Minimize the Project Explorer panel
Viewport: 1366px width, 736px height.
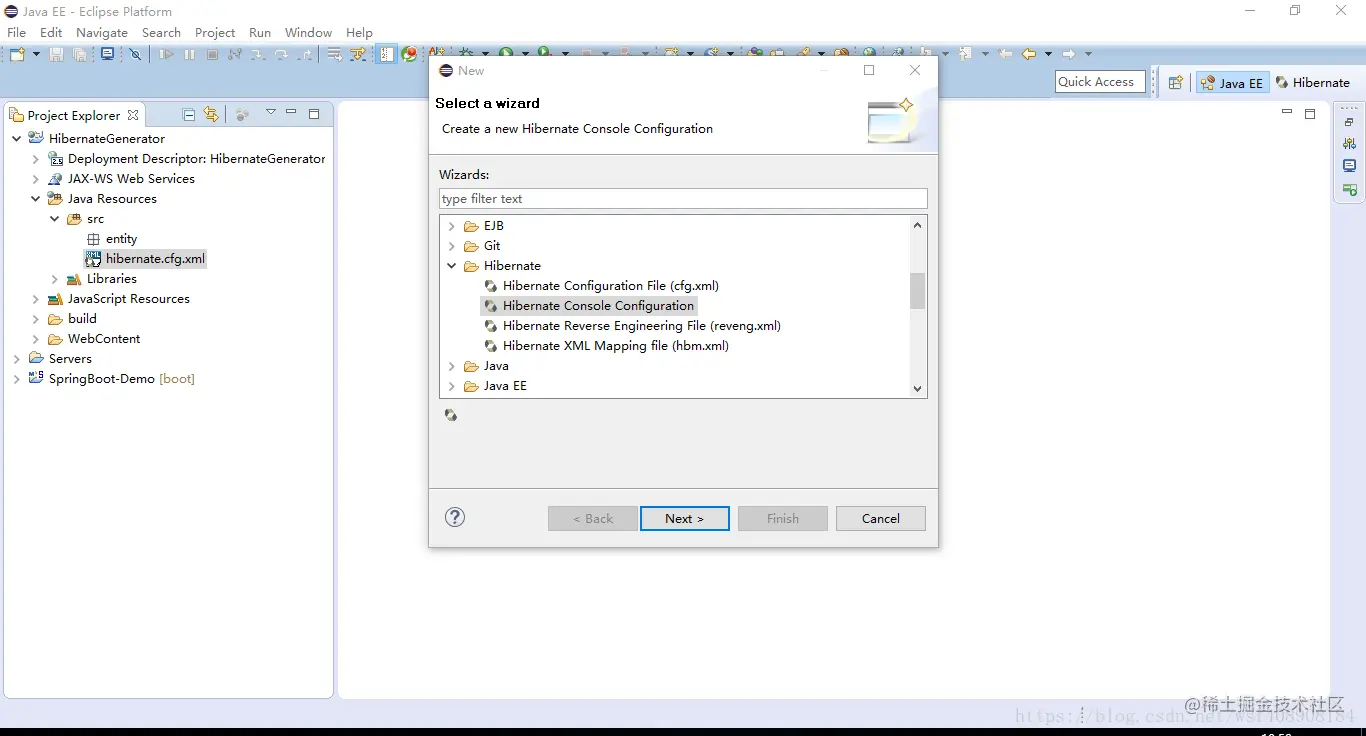(291, 113)
